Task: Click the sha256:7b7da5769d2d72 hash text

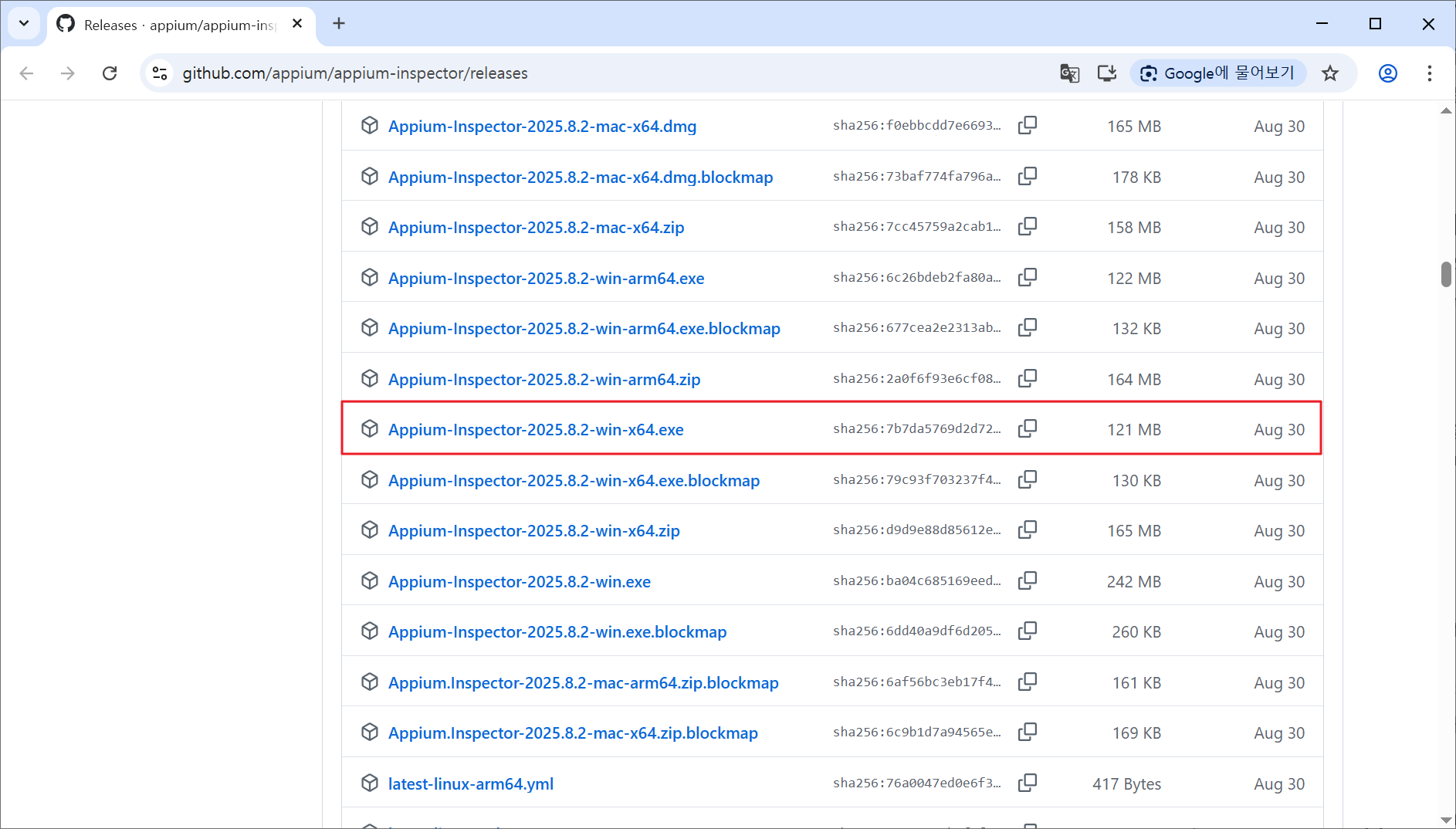Action: [x=916, y=428]
